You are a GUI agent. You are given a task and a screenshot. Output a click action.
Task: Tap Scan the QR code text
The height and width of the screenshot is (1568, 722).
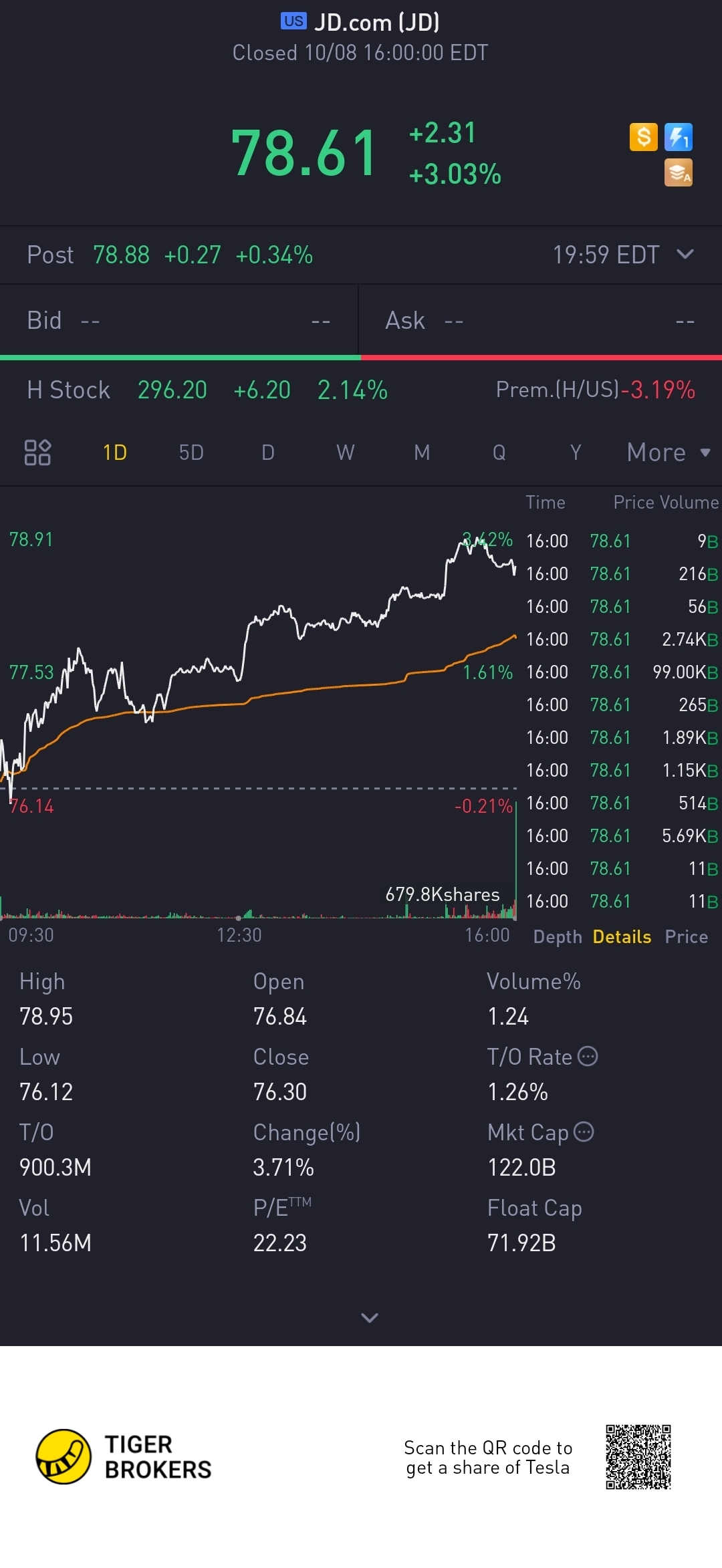tap(488, 1457)
